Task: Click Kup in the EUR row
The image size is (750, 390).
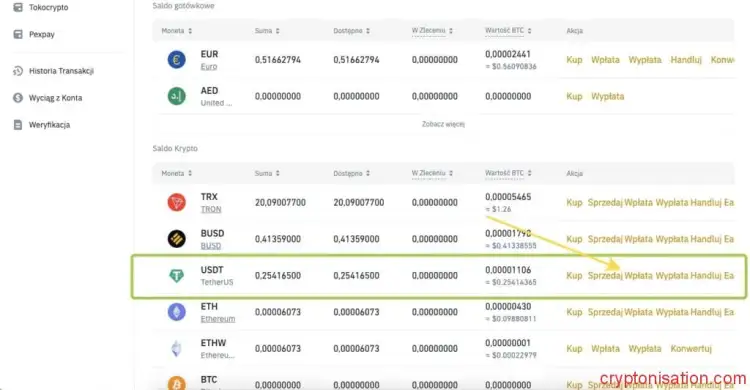Action: click(574, 60)
